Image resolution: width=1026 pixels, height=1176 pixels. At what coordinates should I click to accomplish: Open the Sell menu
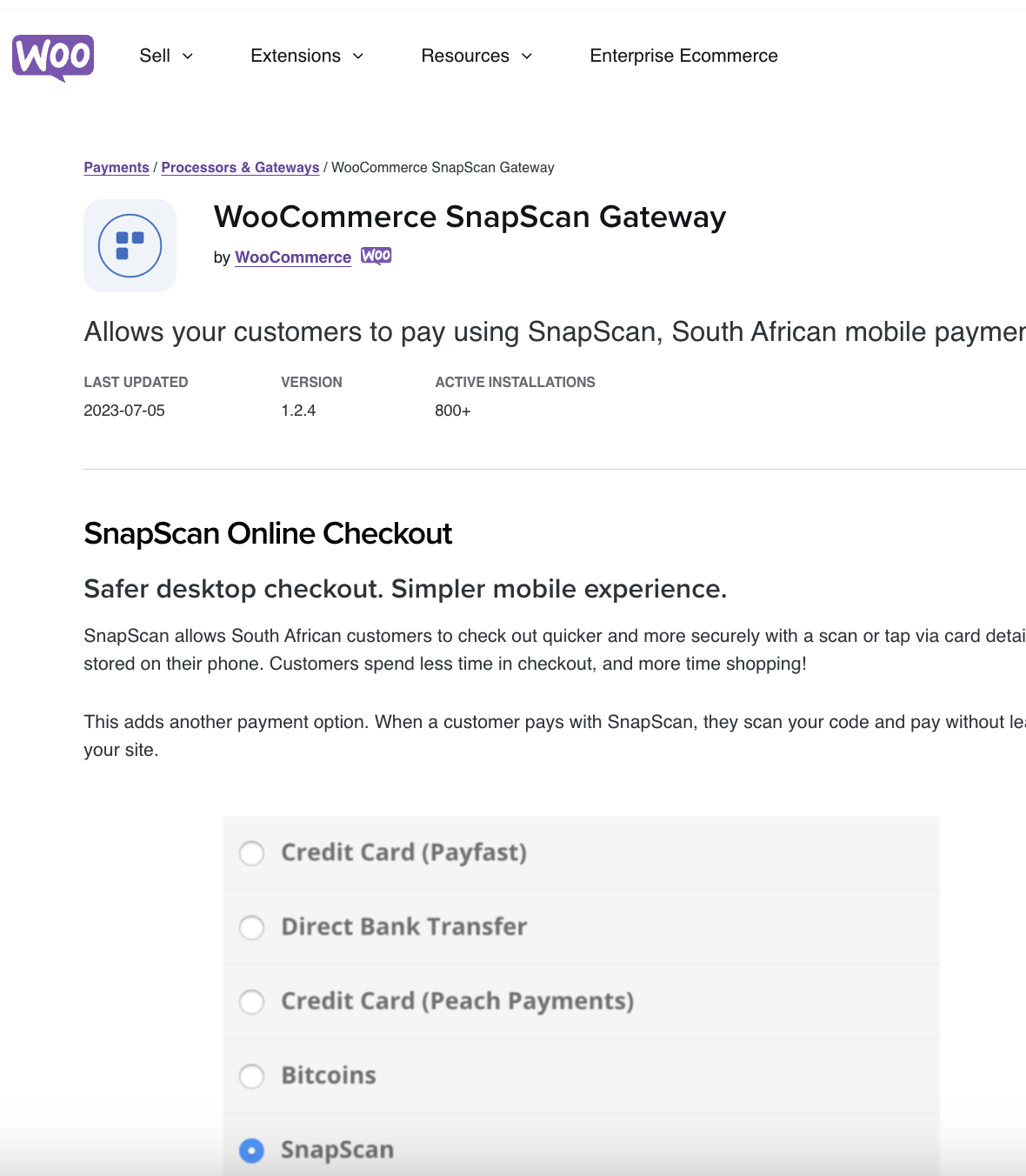pos(157,57)
